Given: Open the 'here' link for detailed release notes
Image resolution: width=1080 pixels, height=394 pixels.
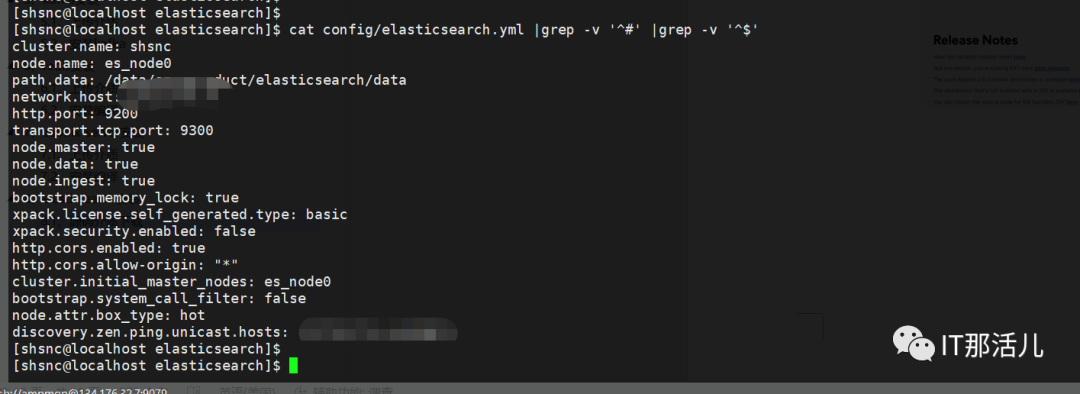Looking at the screenshot, I should point(1019,58).
